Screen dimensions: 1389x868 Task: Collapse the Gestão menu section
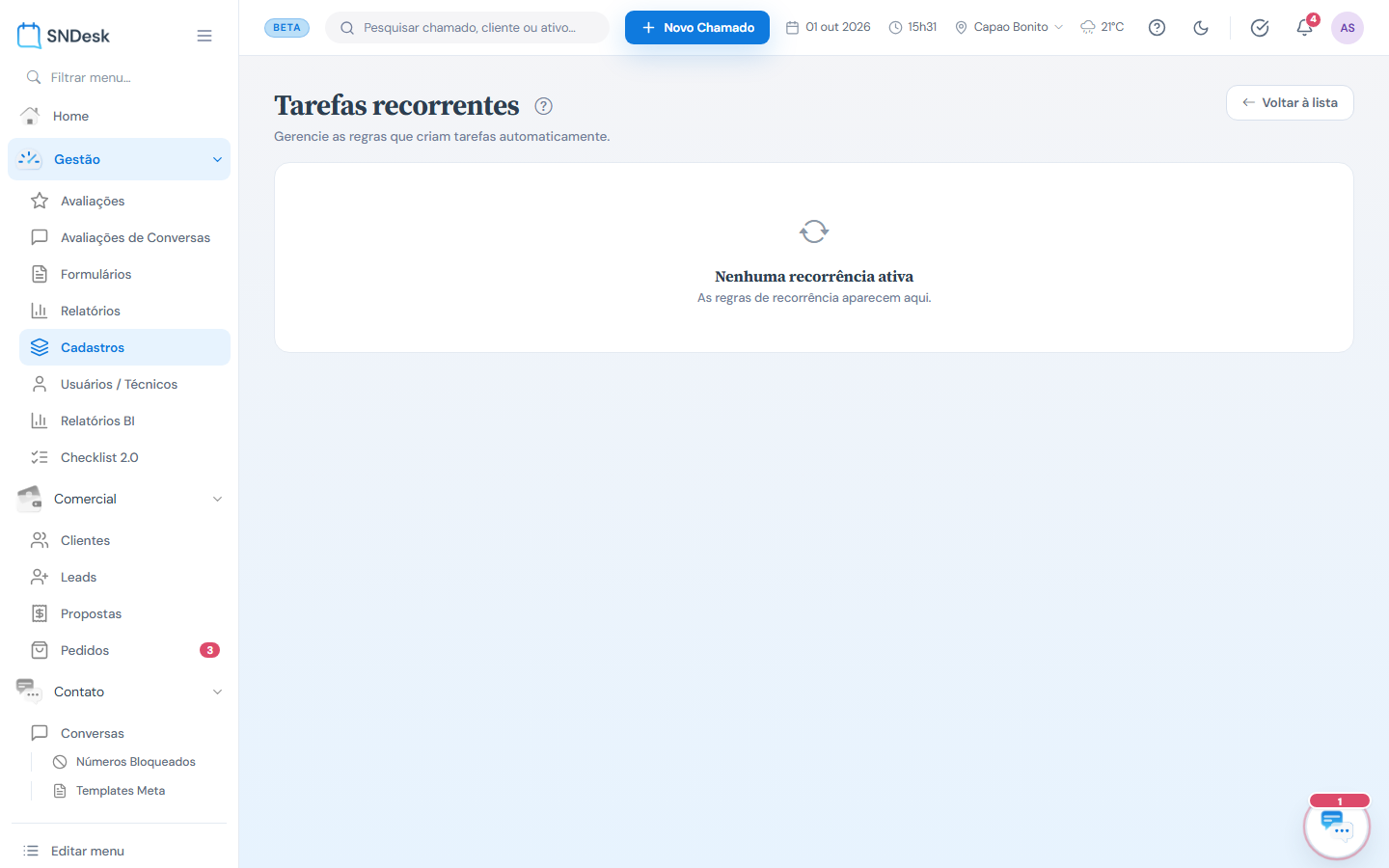click(x=120, y=159)
